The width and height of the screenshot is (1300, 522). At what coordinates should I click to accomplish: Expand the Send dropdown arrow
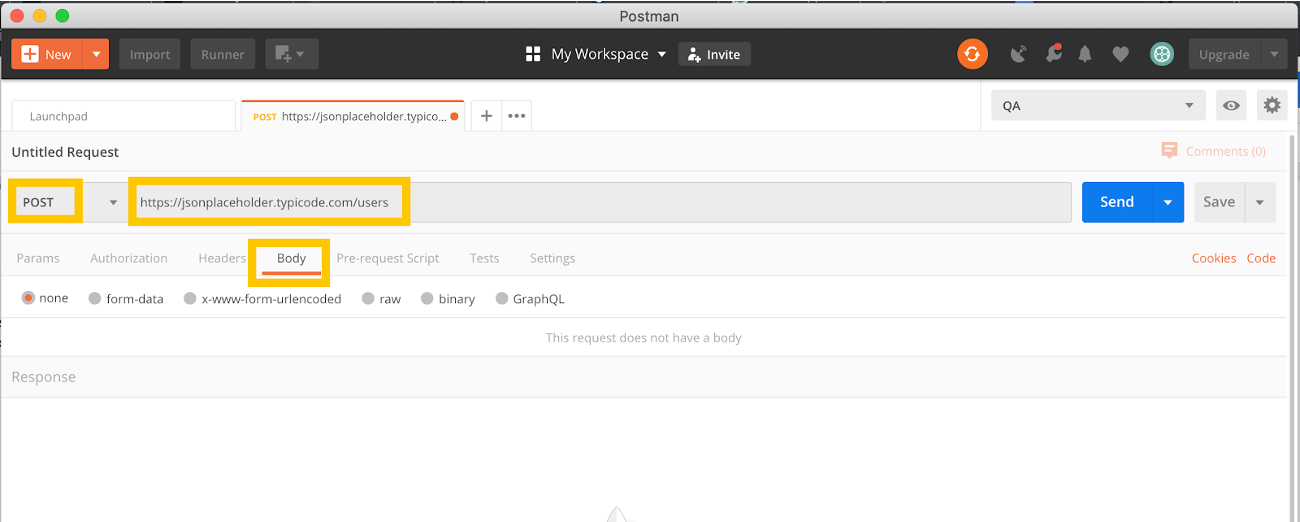[1168, 202]
